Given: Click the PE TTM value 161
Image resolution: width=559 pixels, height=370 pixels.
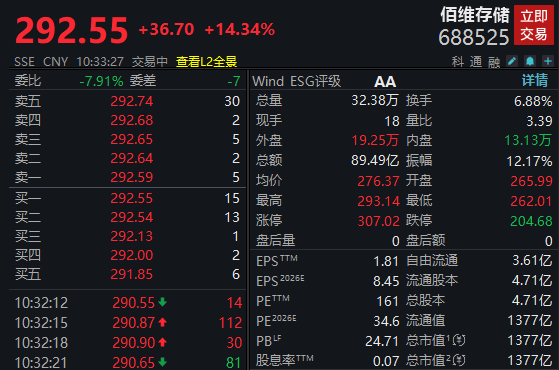Looking at the screenshot, I should (x=388, y=301).
